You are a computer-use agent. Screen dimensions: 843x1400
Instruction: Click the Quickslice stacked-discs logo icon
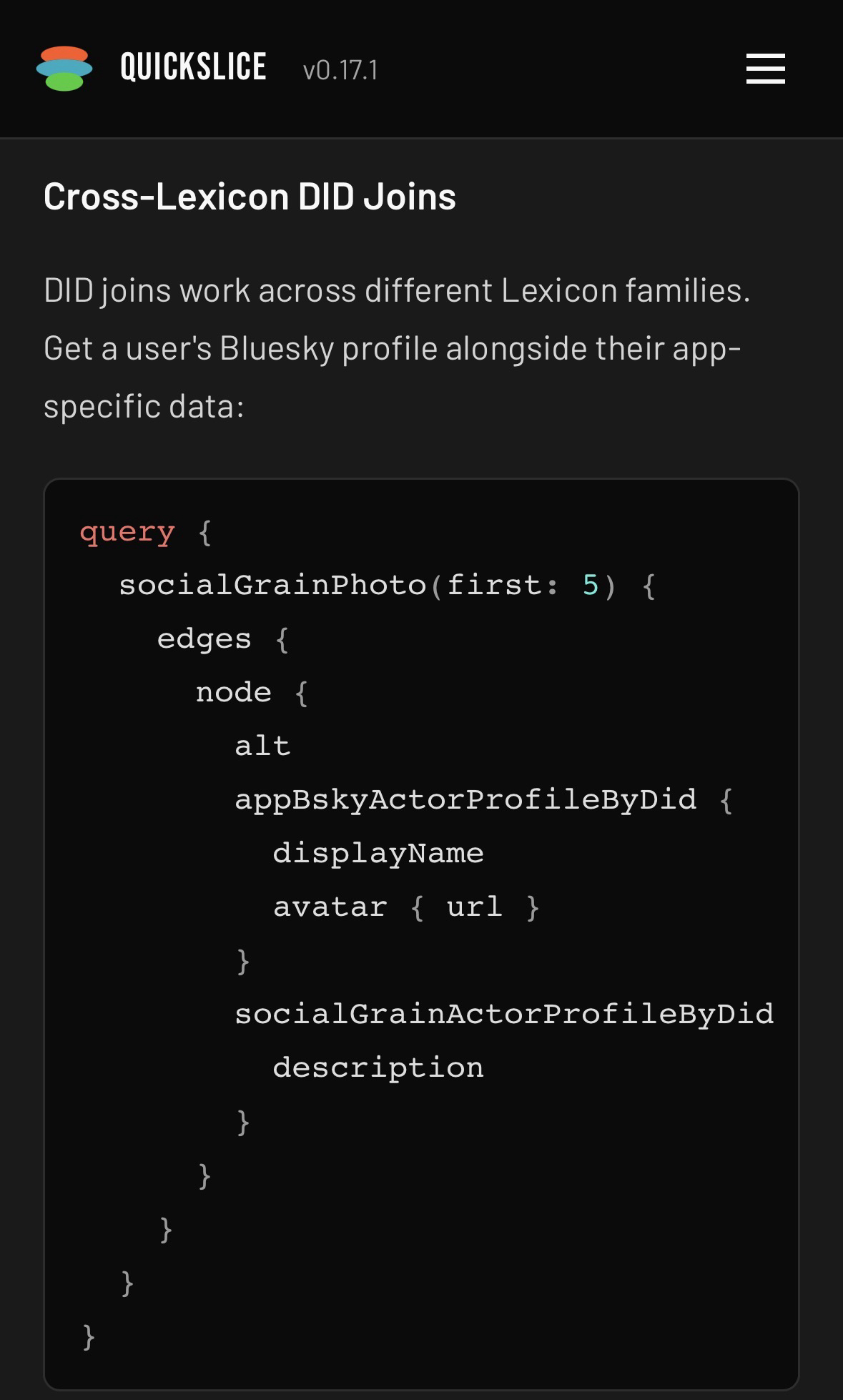point(64,69)
